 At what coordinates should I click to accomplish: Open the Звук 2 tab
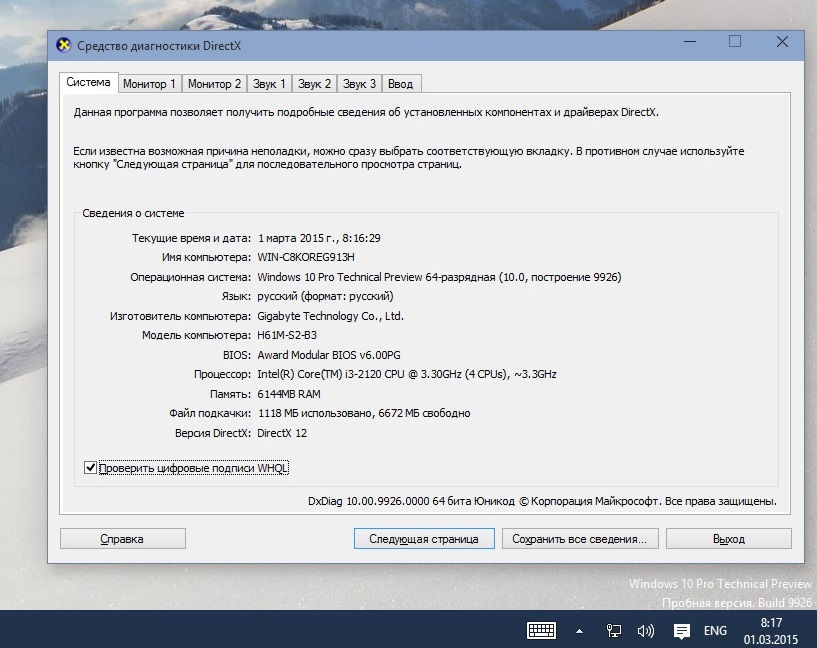[x=314, y=84]
